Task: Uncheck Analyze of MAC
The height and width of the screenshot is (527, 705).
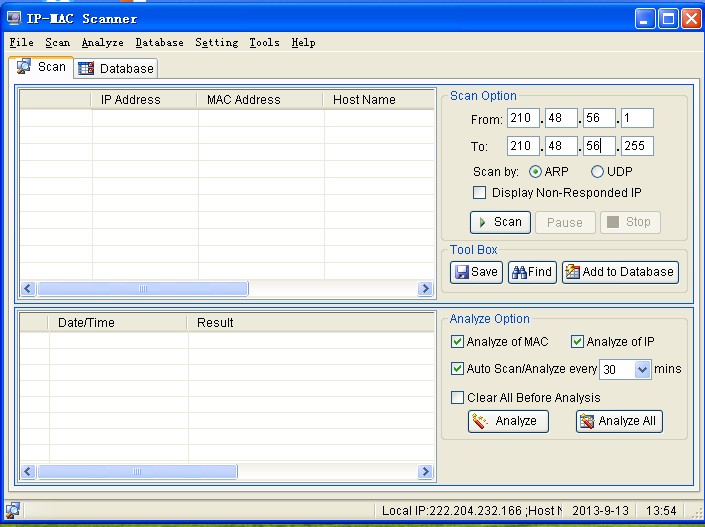Action: (x=457, y=342)
